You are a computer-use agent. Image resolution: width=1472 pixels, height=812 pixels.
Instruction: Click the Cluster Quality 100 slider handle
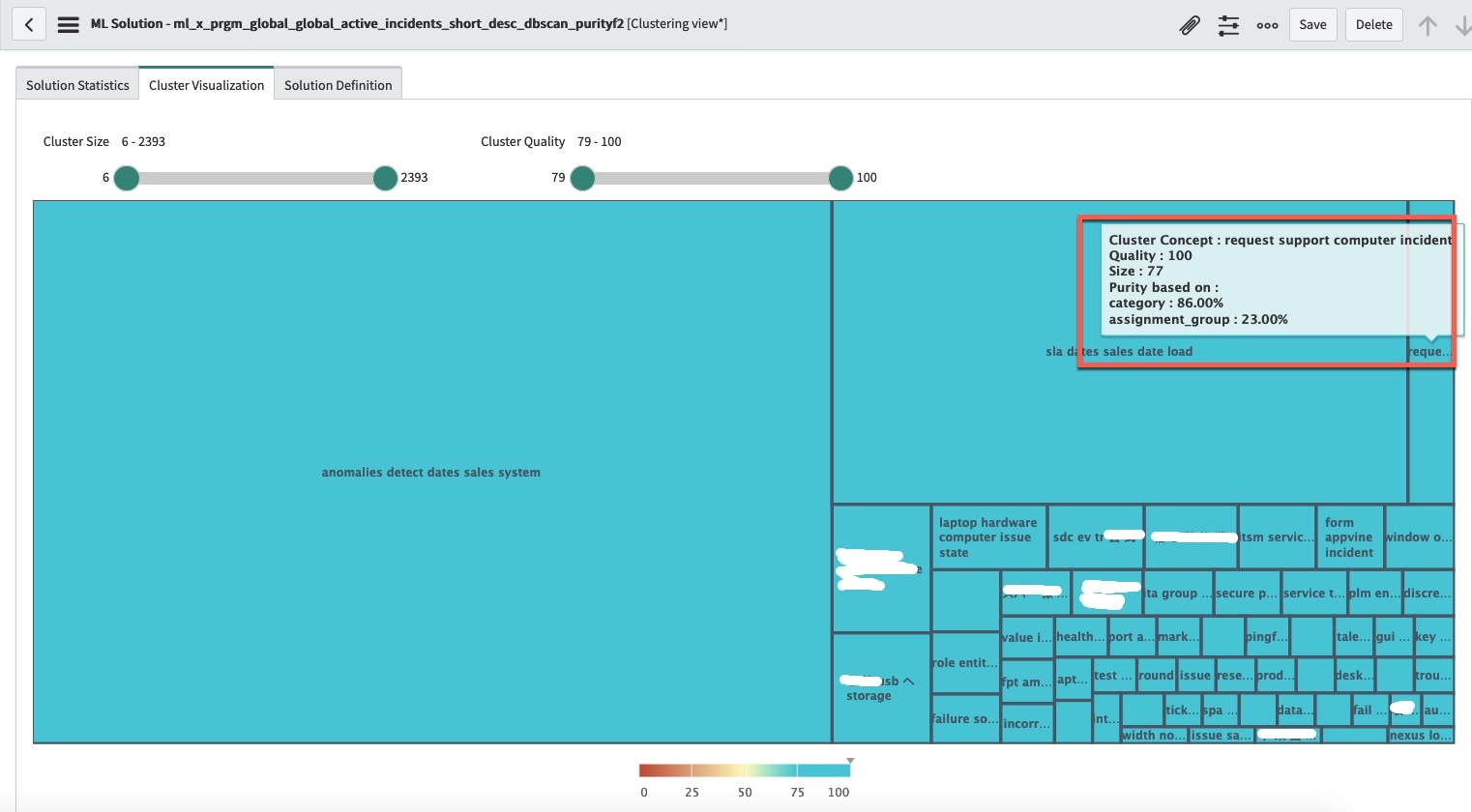[x=840, y=178]
